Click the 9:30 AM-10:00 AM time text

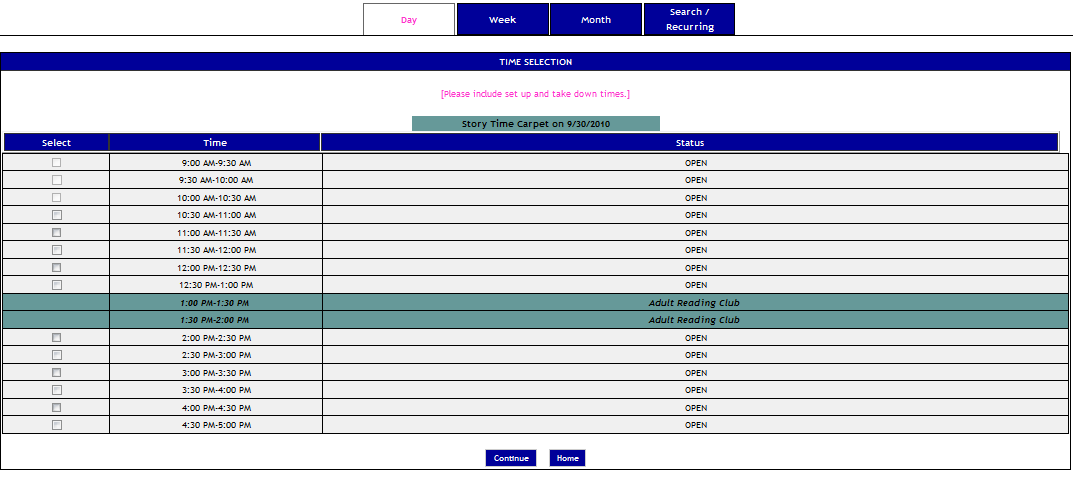pyautogui.click(x=216, y=180)
